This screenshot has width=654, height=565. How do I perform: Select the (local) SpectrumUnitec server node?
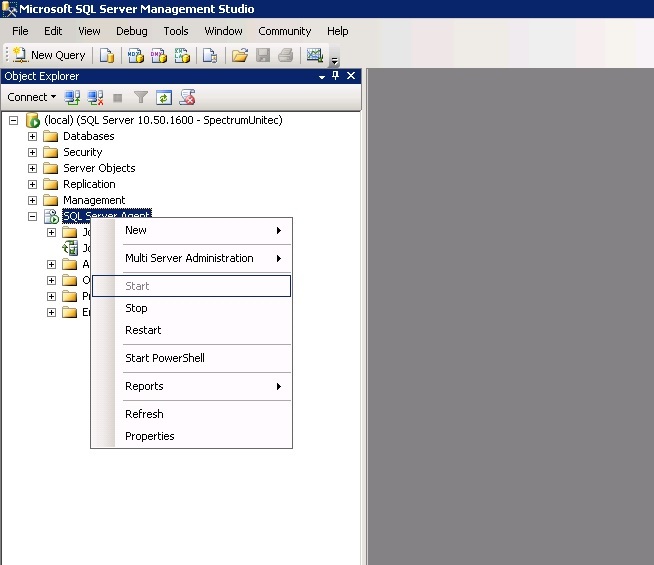click(x=163, y=120)
